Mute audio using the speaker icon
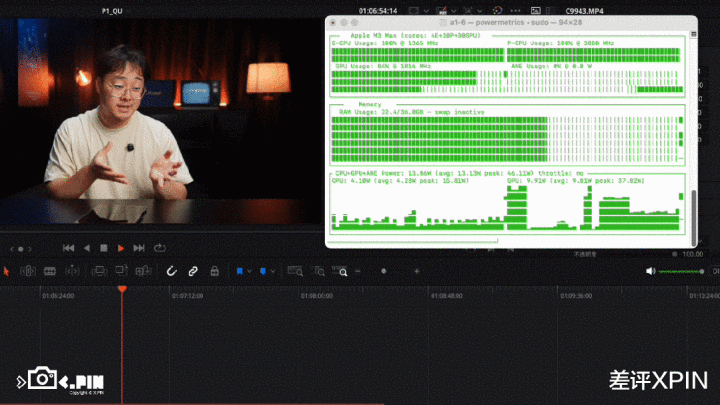The width and height of the screenshot is (720, 405). point(650,271)
